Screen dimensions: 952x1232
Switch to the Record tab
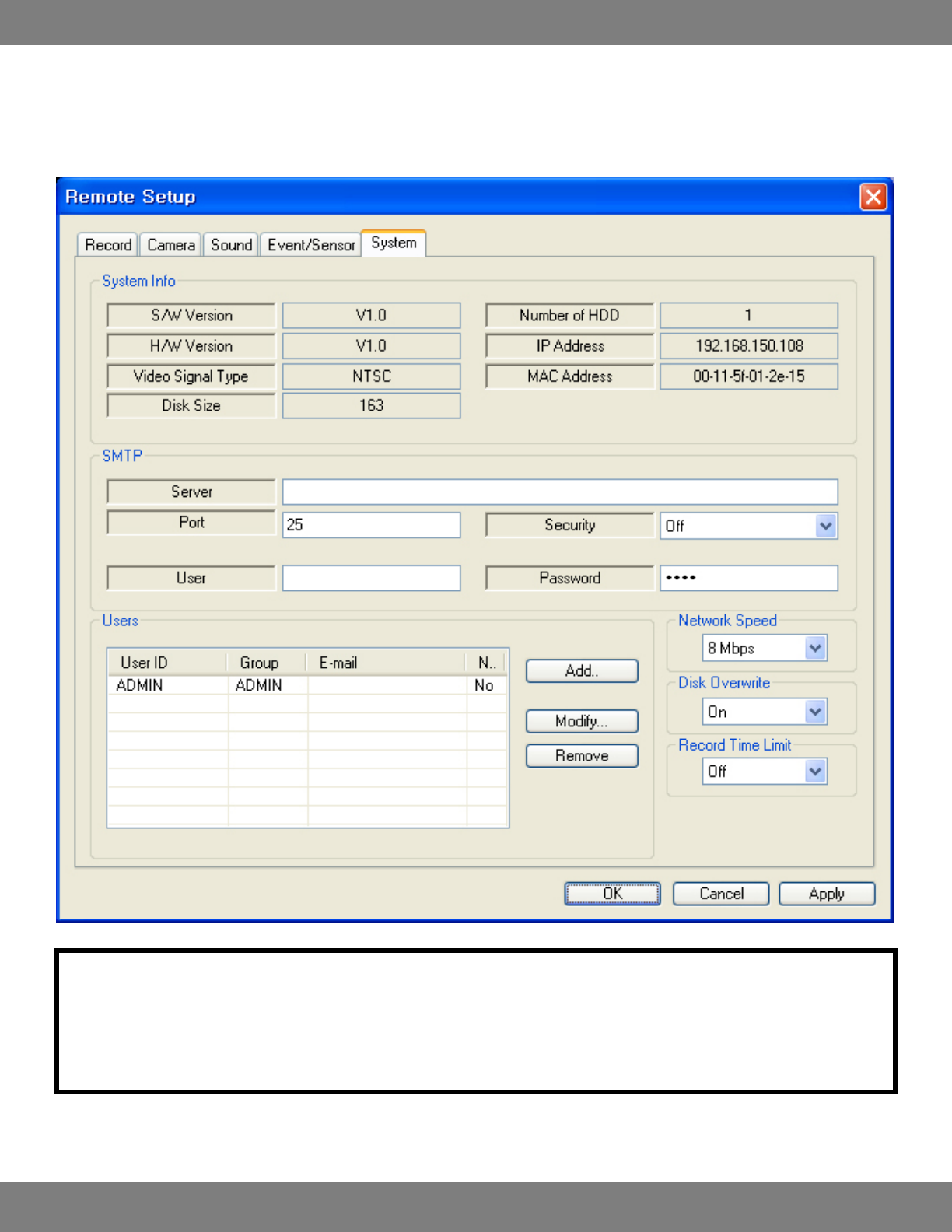coord(108,245)
